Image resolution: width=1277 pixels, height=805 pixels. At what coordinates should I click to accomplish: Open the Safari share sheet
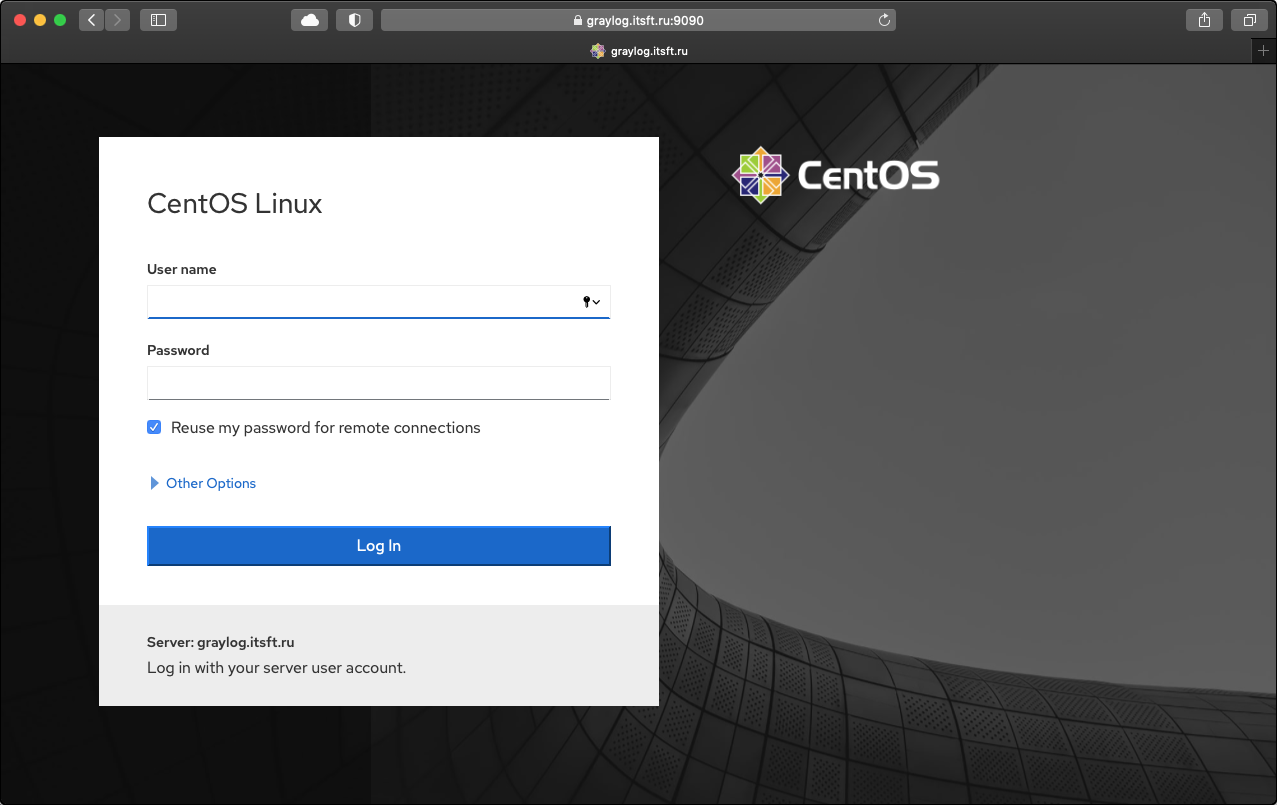[x=1204, y=19]
